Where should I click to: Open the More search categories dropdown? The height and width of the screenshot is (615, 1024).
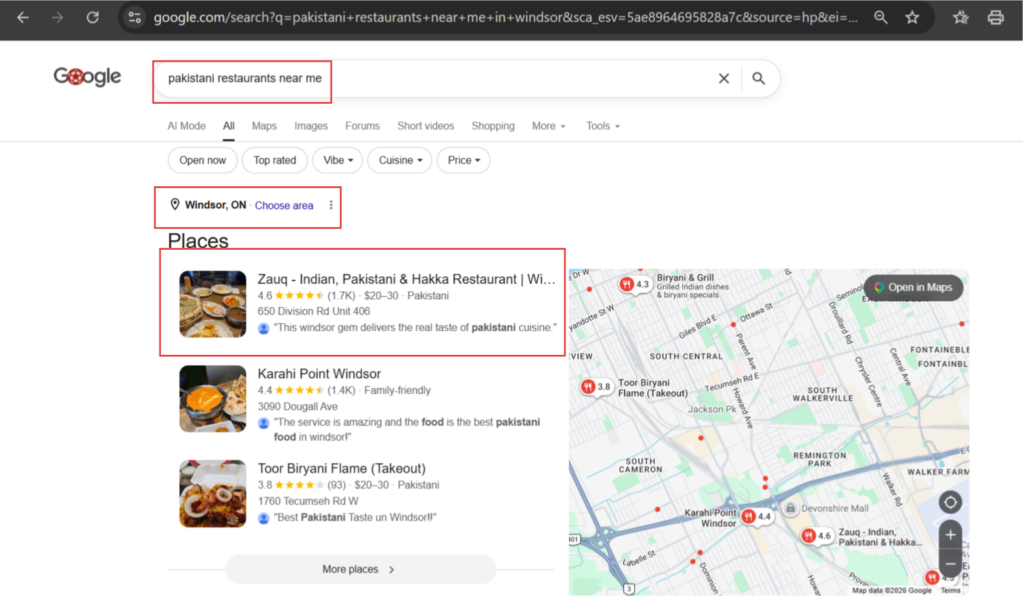coord(549,126)
